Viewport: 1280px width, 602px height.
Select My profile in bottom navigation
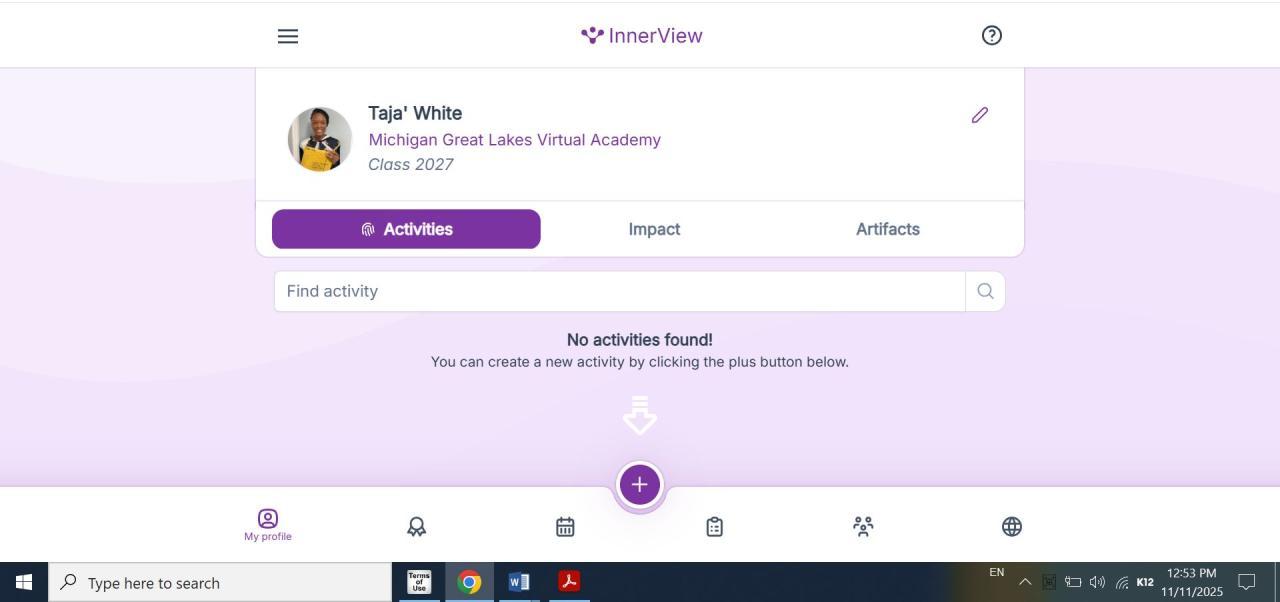click(x=268, y=525)
